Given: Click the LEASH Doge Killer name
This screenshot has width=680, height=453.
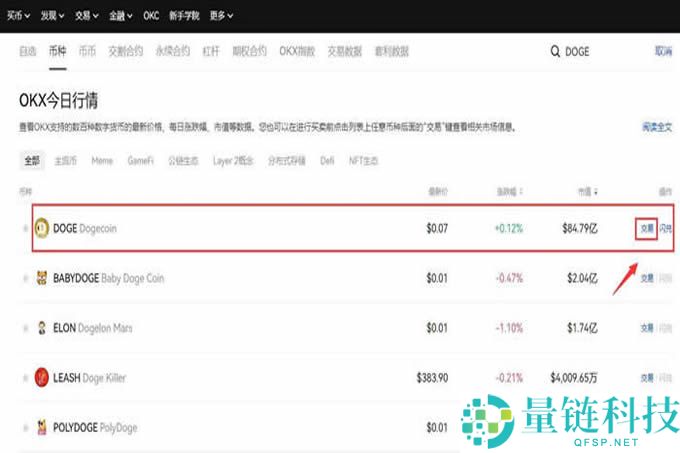Looking at the screenshot, I should coord(89,378).
